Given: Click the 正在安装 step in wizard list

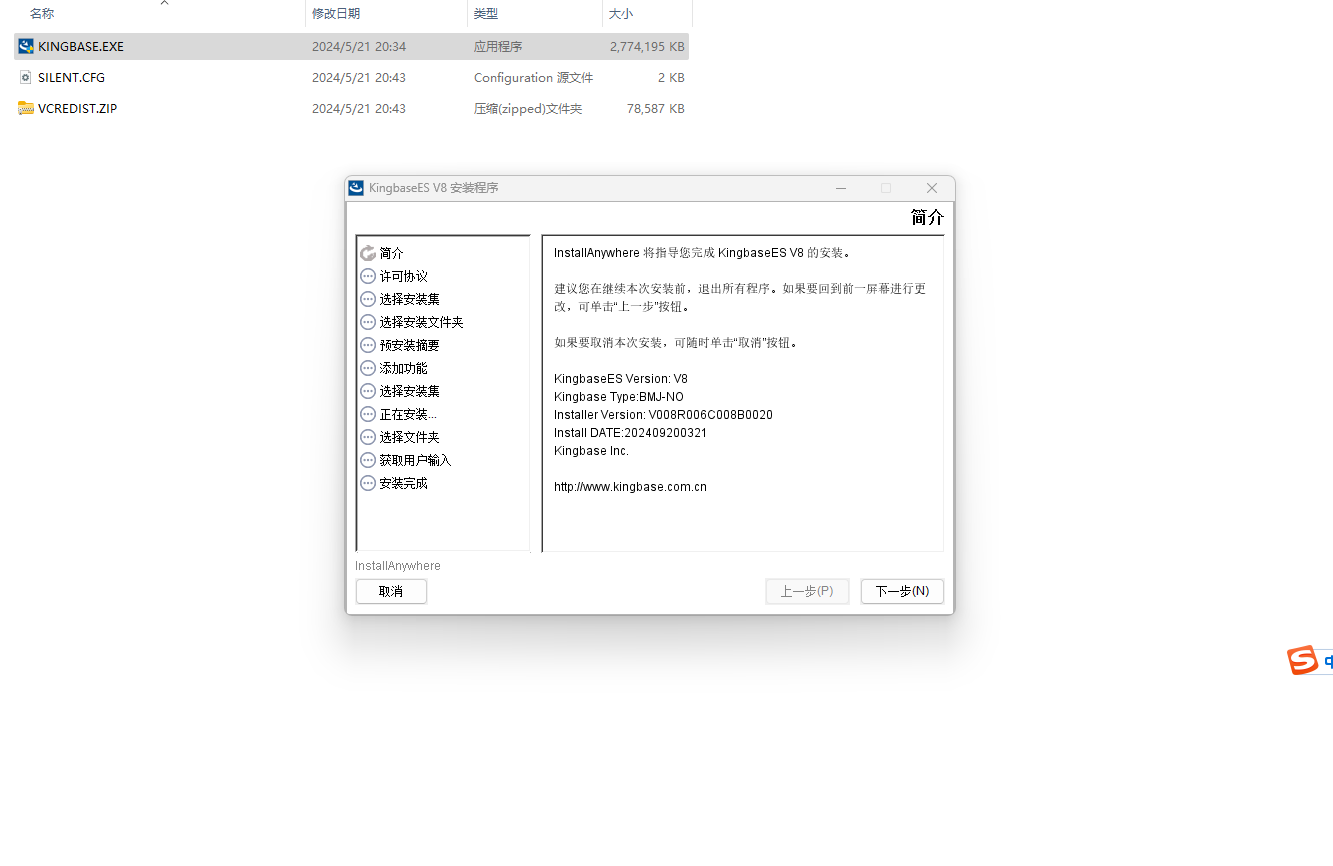Looking at the screenshot, I should click(407, 413).
